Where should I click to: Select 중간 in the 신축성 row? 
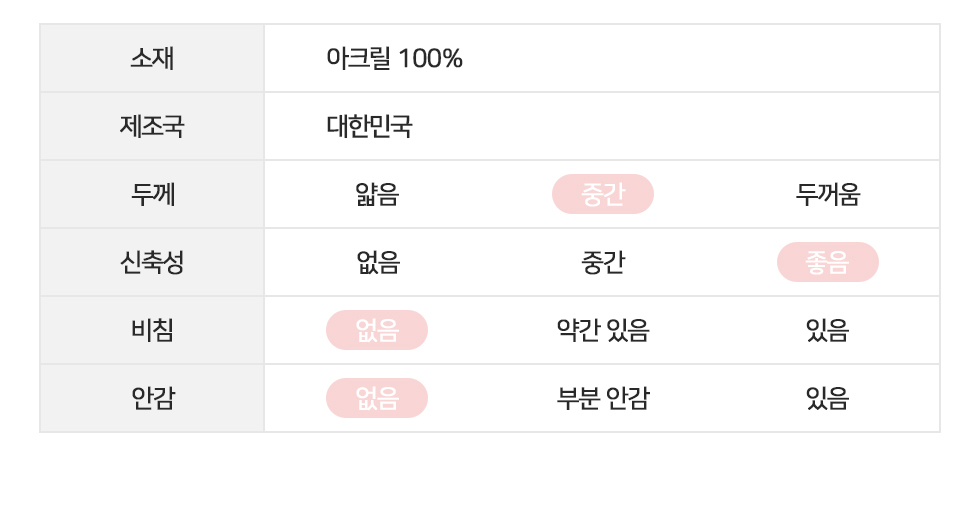pyautogui.click(x=603, y=263)
